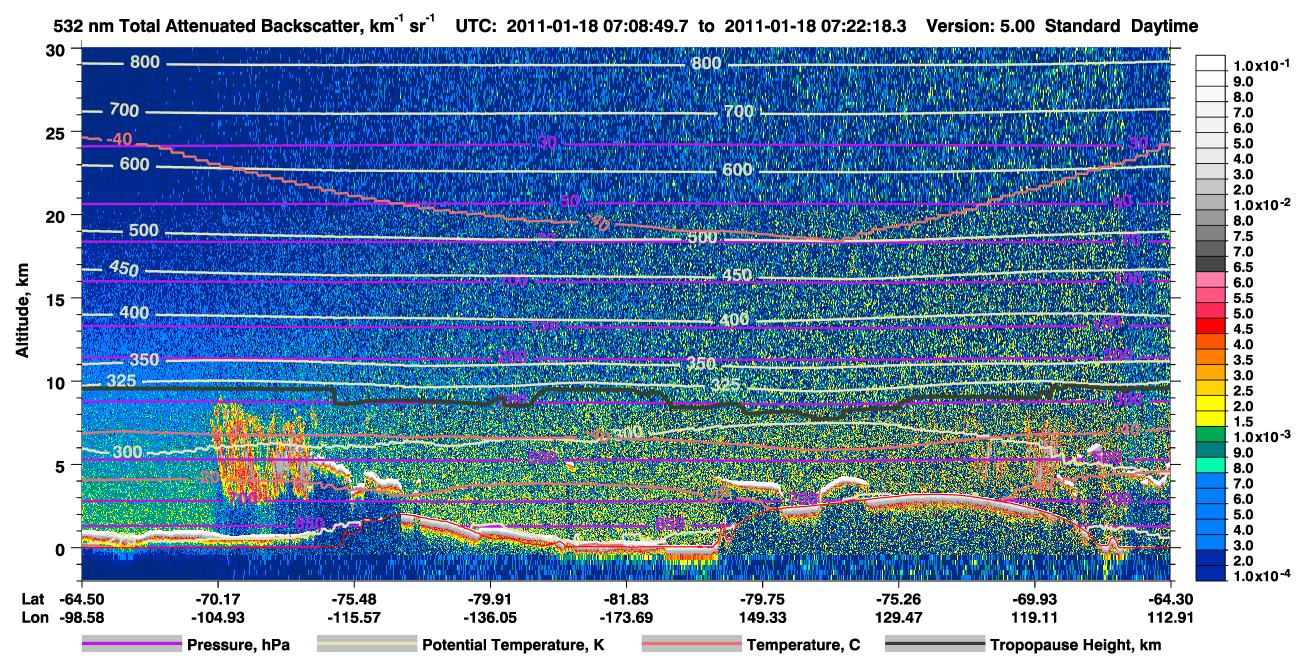Click the latitude value '-81.83'
This screenshot has height=667, width=1300.
click(626, 600)
